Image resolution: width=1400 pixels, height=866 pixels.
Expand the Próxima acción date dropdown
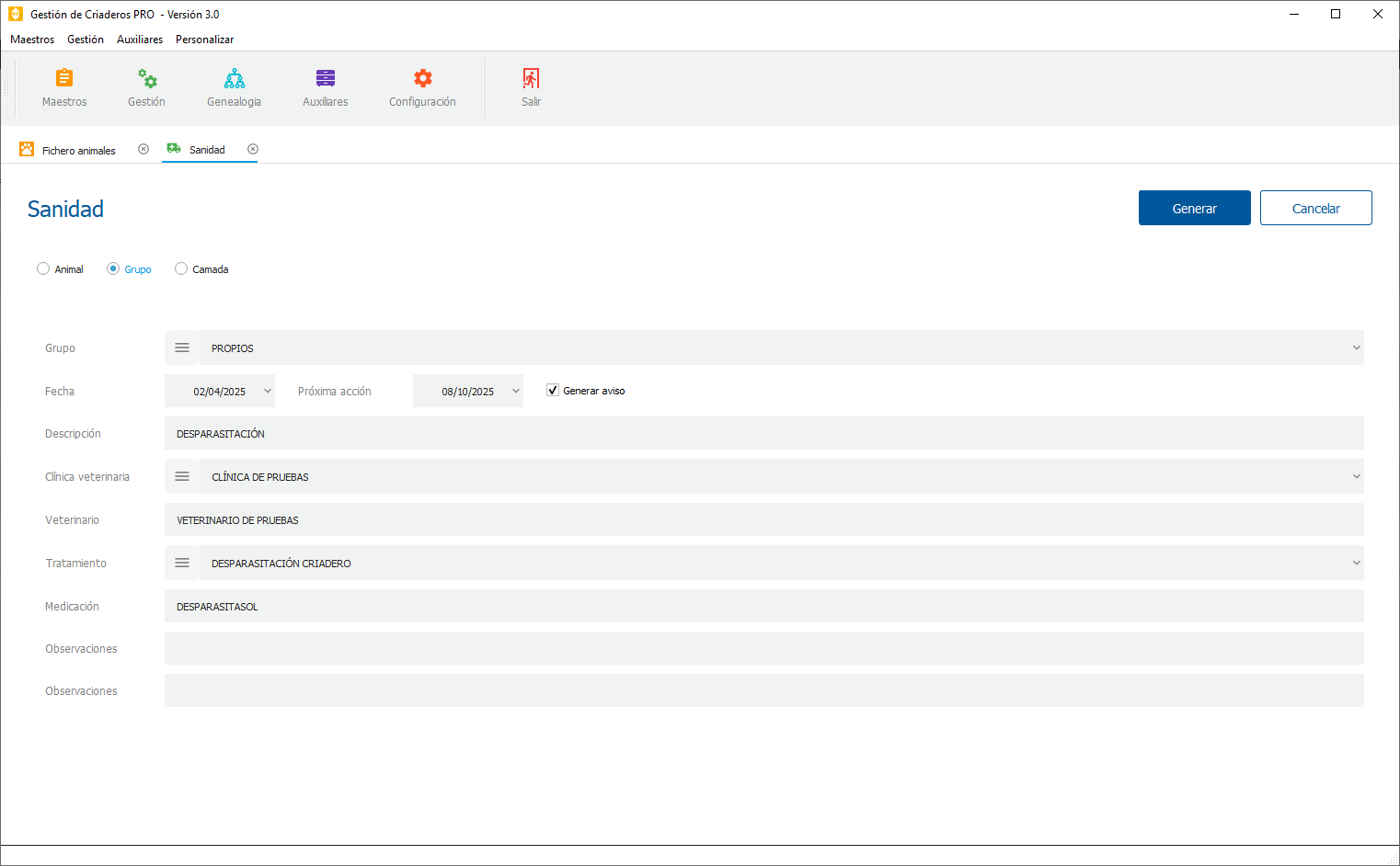coord(515,391)
